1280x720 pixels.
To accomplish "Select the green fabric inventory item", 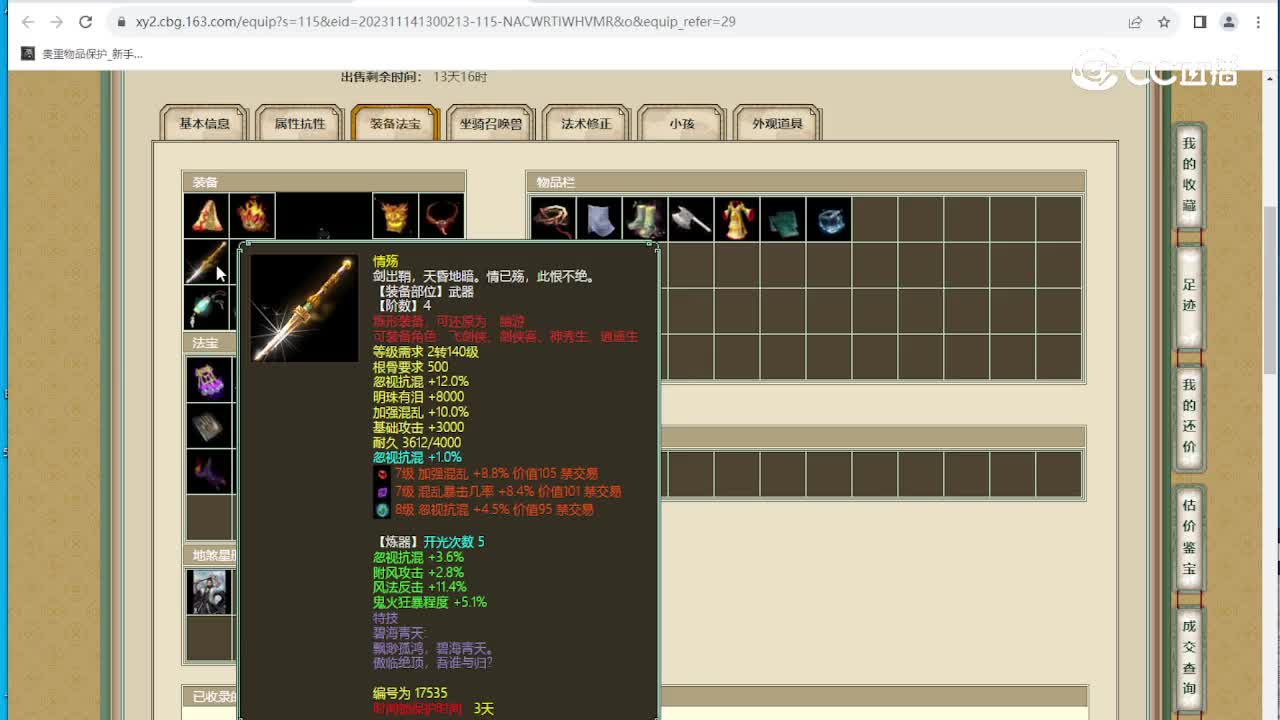I will coord(783,219).
